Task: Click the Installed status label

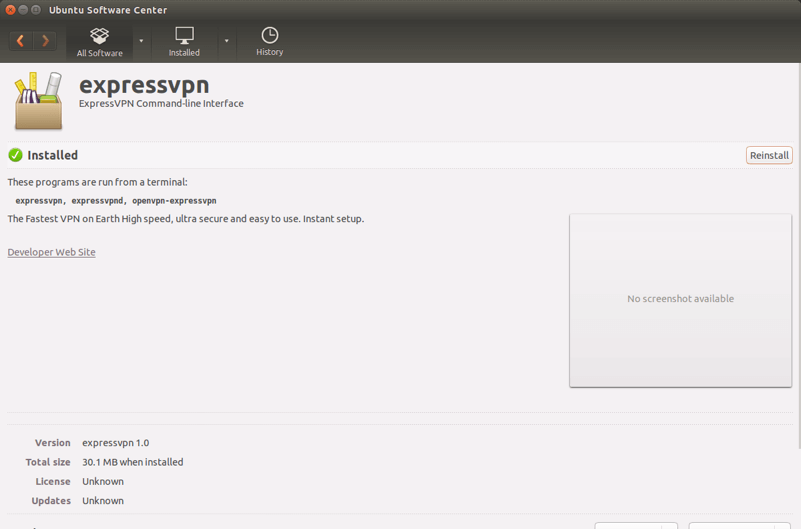Action: coord(53,155)
